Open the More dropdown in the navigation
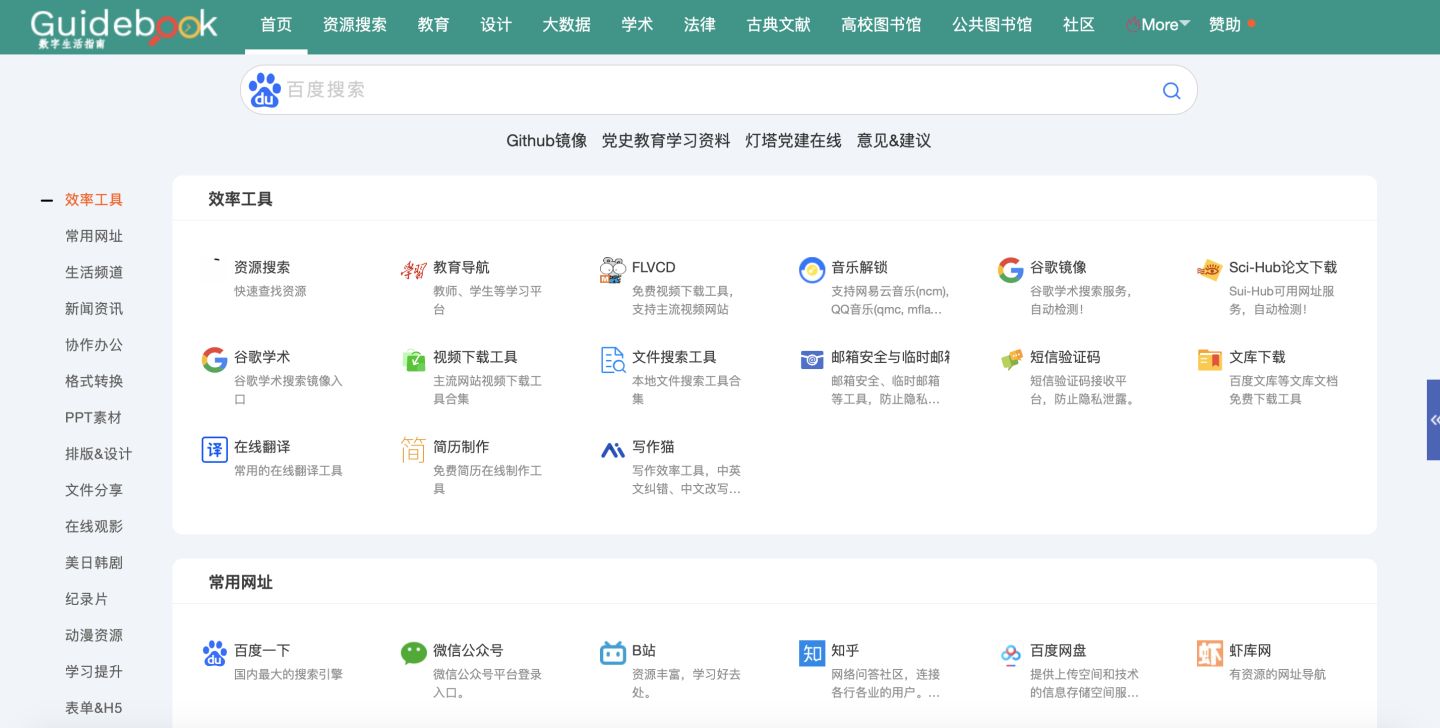The width and height of the screenshot is (1440, 728). tap(1158, 25)
